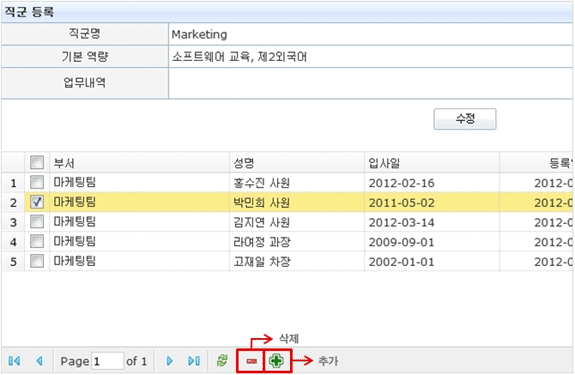This screenshot has width=575, height=375.
Task: Go to the next page
Action: point(169,361)
